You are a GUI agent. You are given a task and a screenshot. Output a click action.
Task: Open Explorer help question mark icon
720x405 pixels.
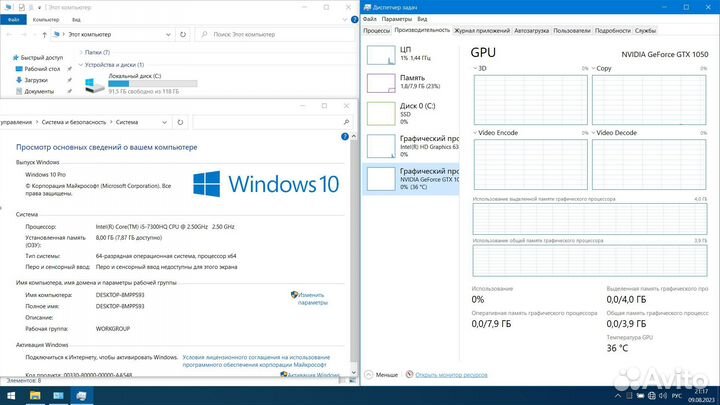[354, 20]
